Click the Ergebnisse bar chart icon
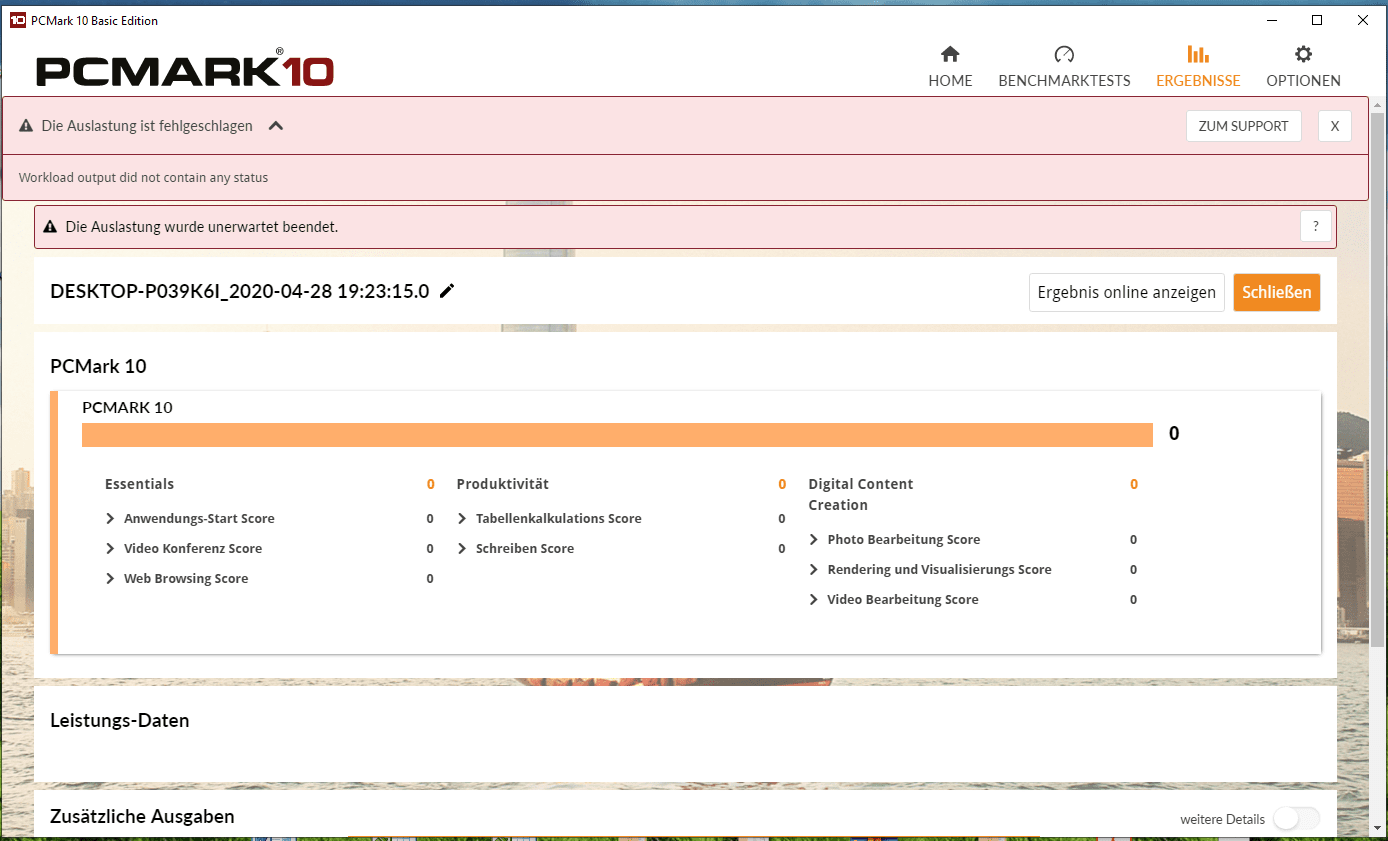This screenshot has height=841, width=1388. 1198,54
